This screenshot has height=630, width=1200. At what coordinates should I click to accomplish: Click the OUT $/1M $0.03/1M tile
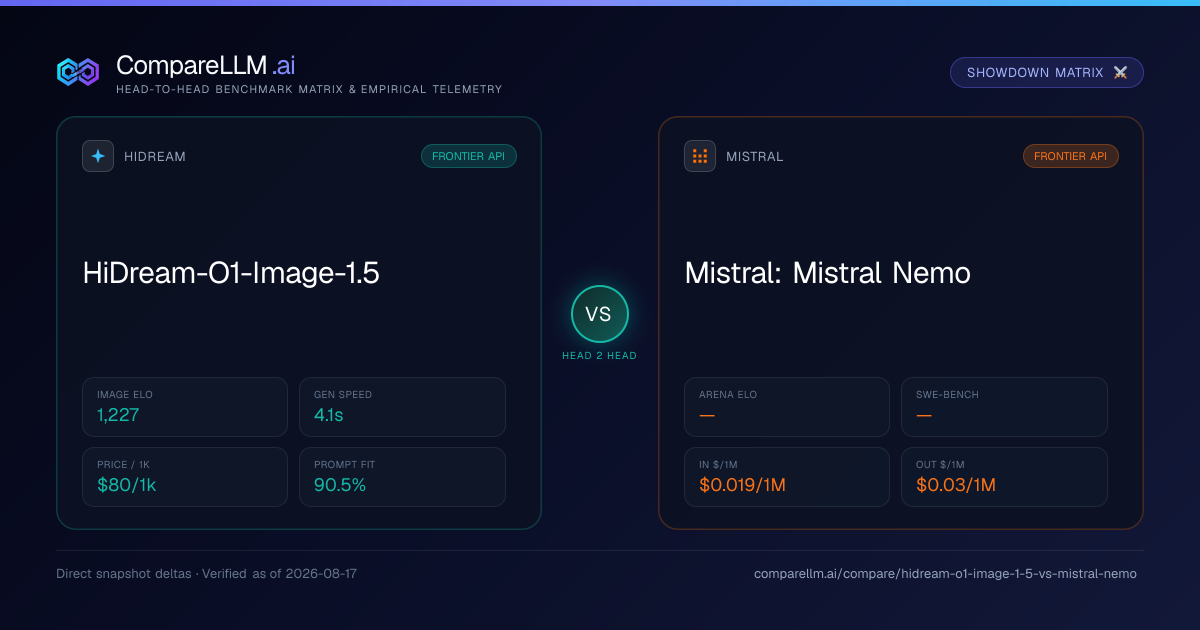[1004, 477]
